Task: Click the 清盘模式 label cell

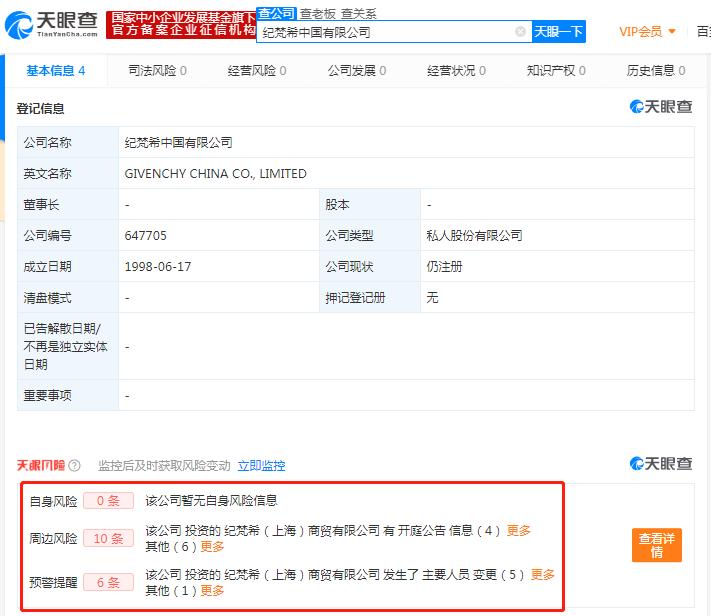Action: (68, 298)
